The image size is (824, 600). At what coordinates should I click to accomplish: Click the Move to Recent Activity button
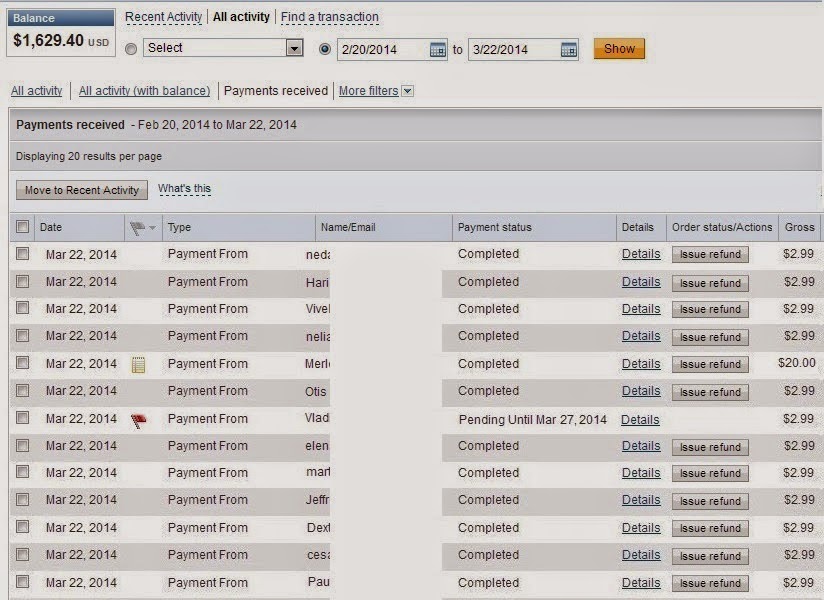click(81, 190)
